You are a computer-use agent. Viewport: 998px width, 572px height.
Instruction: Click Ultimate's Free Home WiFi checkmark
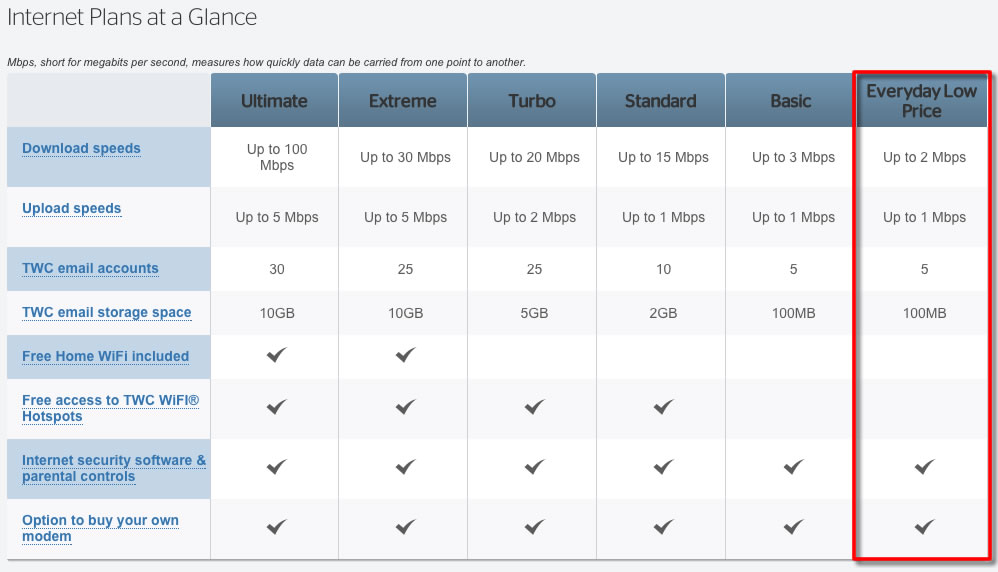pyautogui.click(x=276, y=355)
